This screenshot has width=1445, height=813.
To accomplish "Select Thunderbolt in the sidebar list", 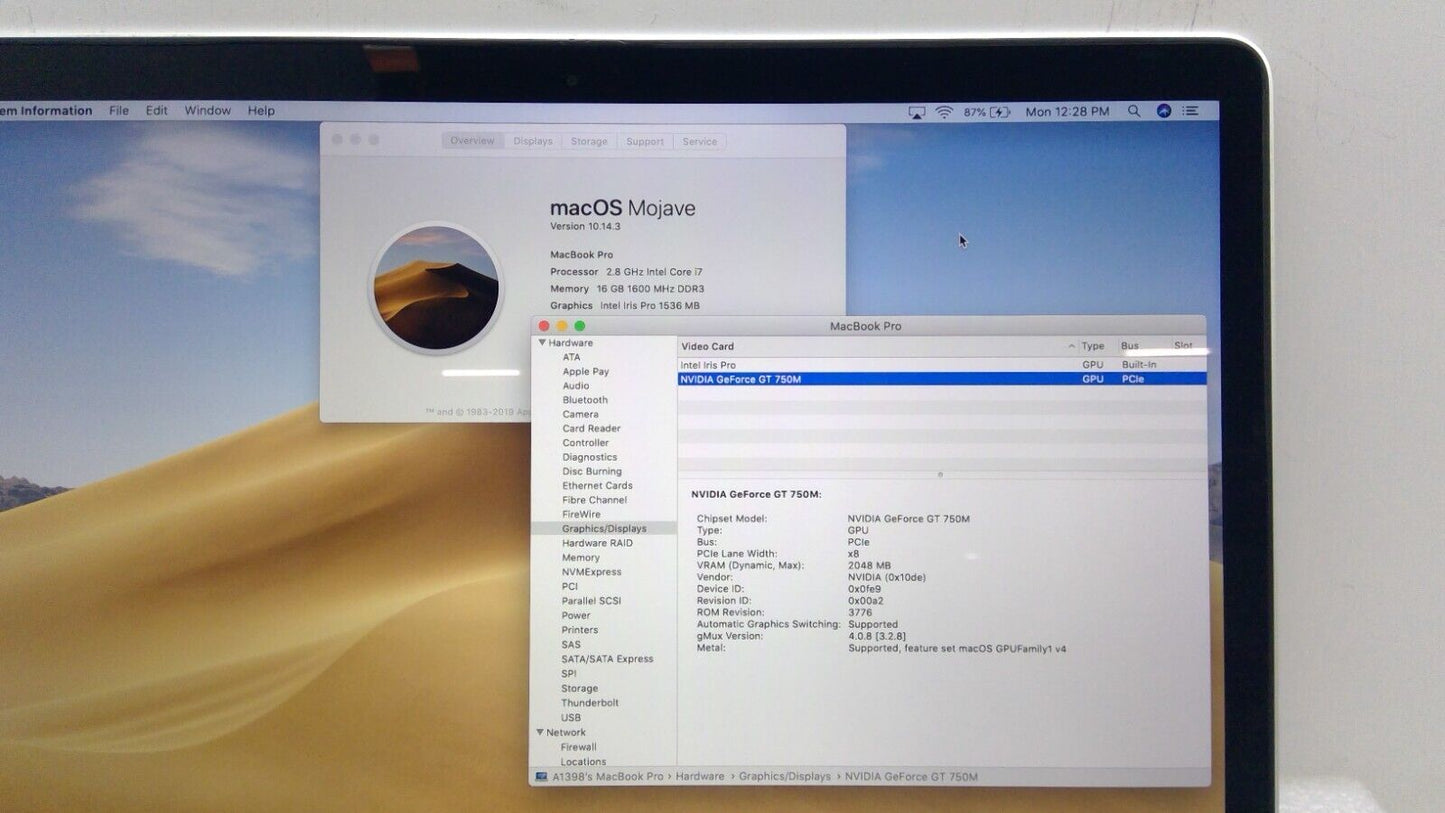I will coord(590,703).
